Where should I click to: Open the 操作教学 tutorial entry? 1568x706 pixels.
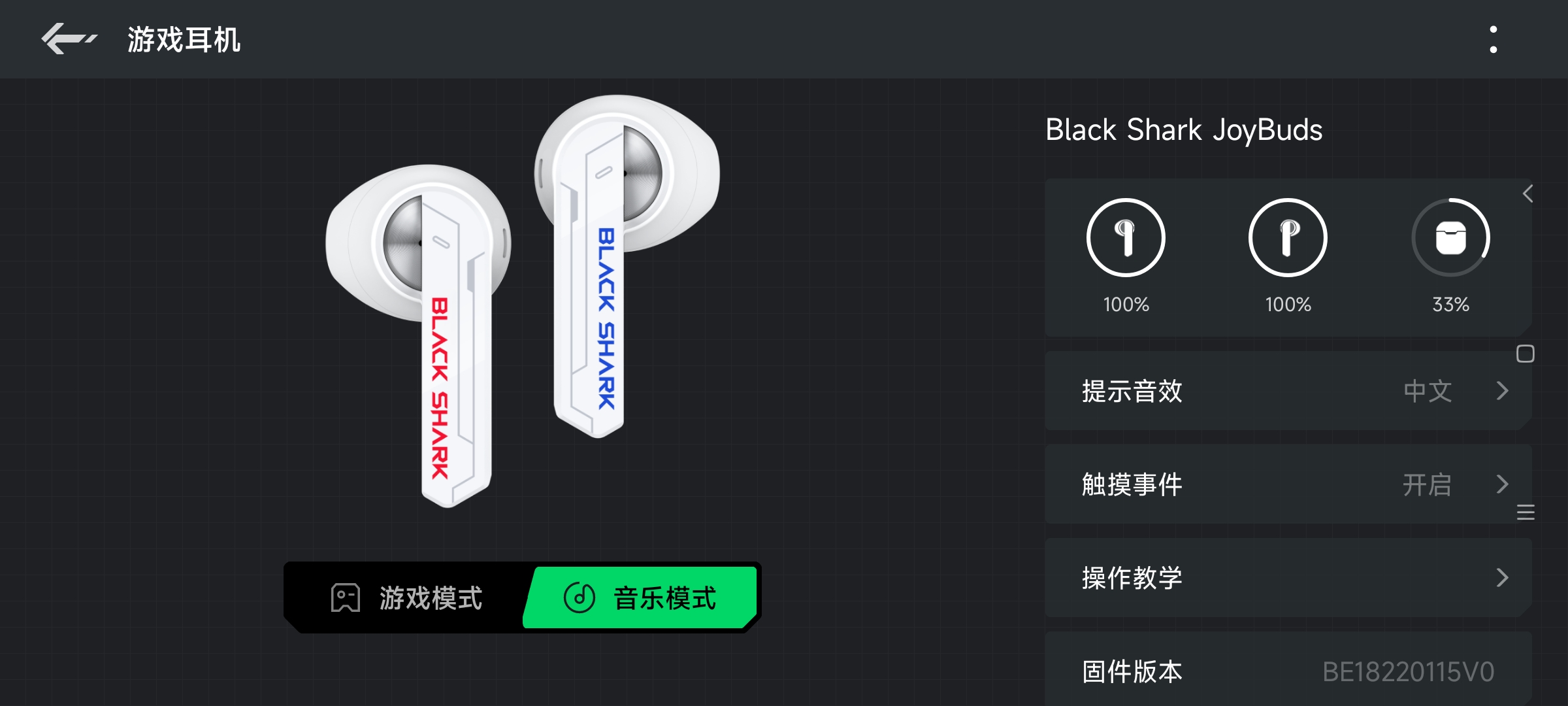(x=1288, y=578)
